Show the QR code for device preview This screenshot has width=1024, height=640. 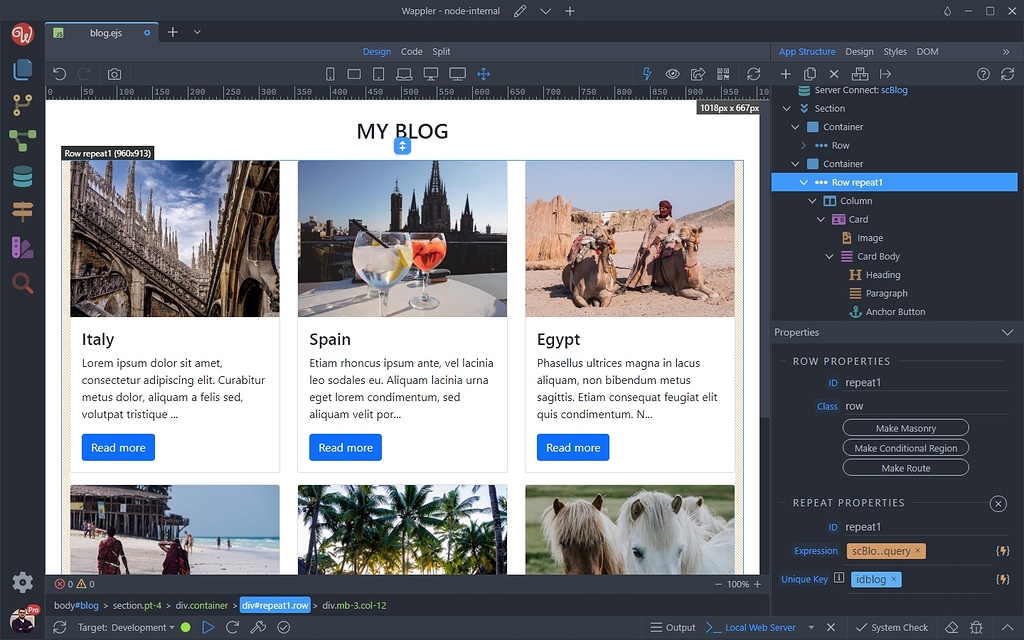723,73
